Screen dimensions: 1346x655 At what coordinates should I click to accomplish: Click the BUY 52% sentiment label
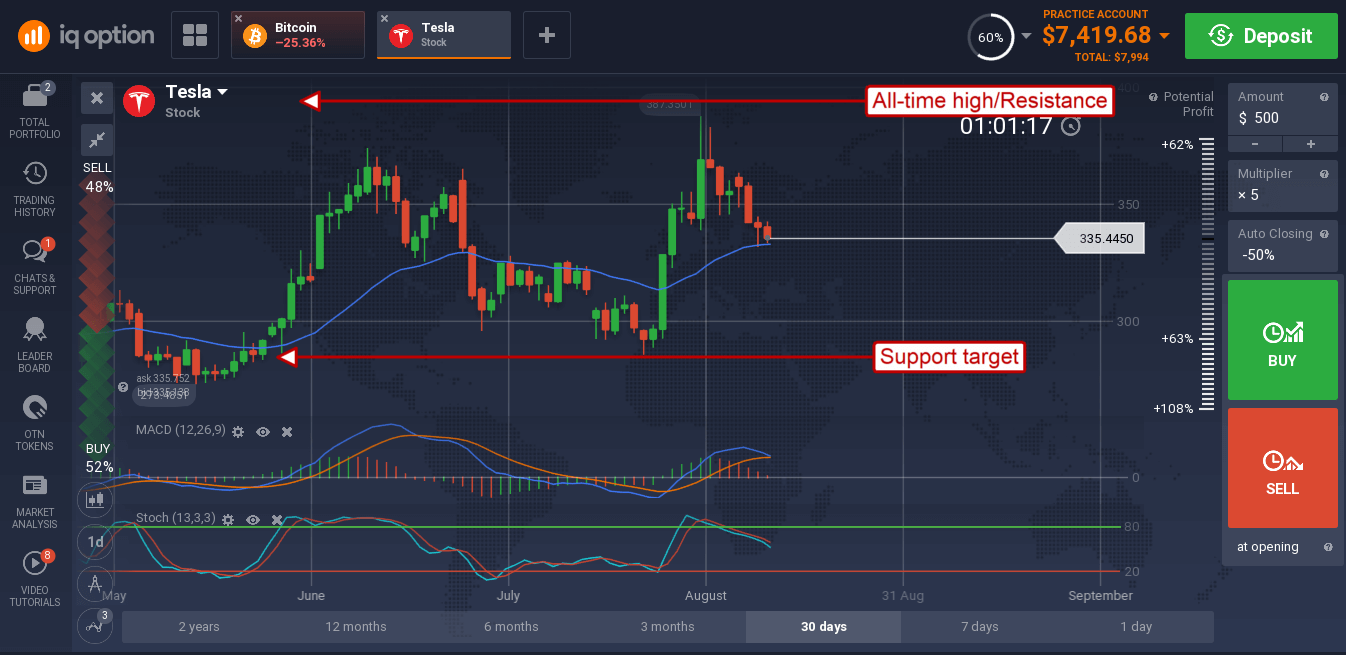point(98,457)
